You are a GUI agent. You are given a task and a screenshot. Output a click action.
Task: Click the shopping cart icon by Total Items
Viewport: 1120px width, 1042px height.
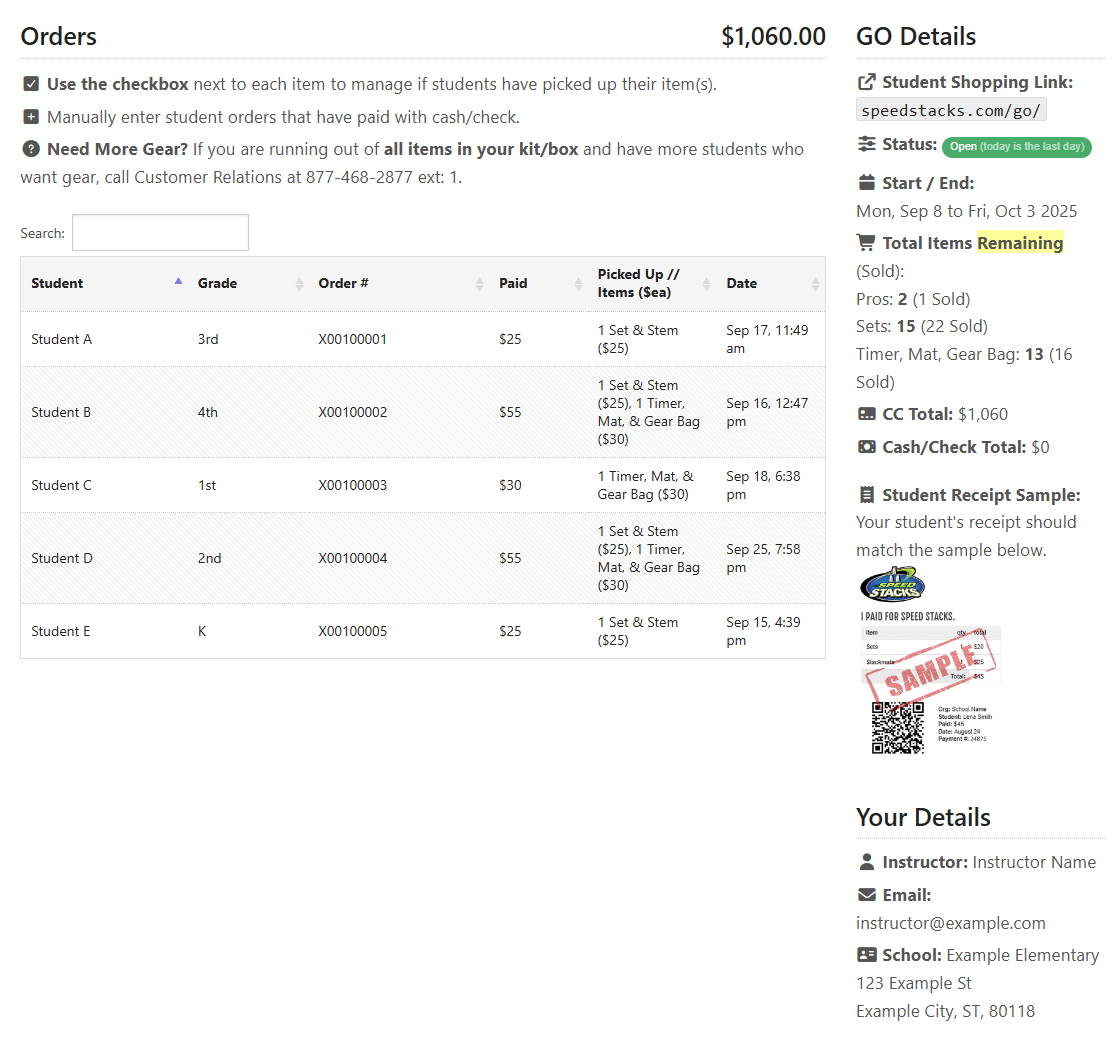(866, 243)
